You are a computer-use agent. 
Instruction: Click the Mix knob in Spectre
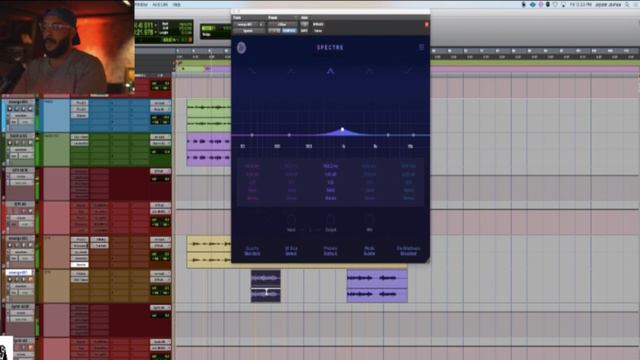click(x=369, y=221)
